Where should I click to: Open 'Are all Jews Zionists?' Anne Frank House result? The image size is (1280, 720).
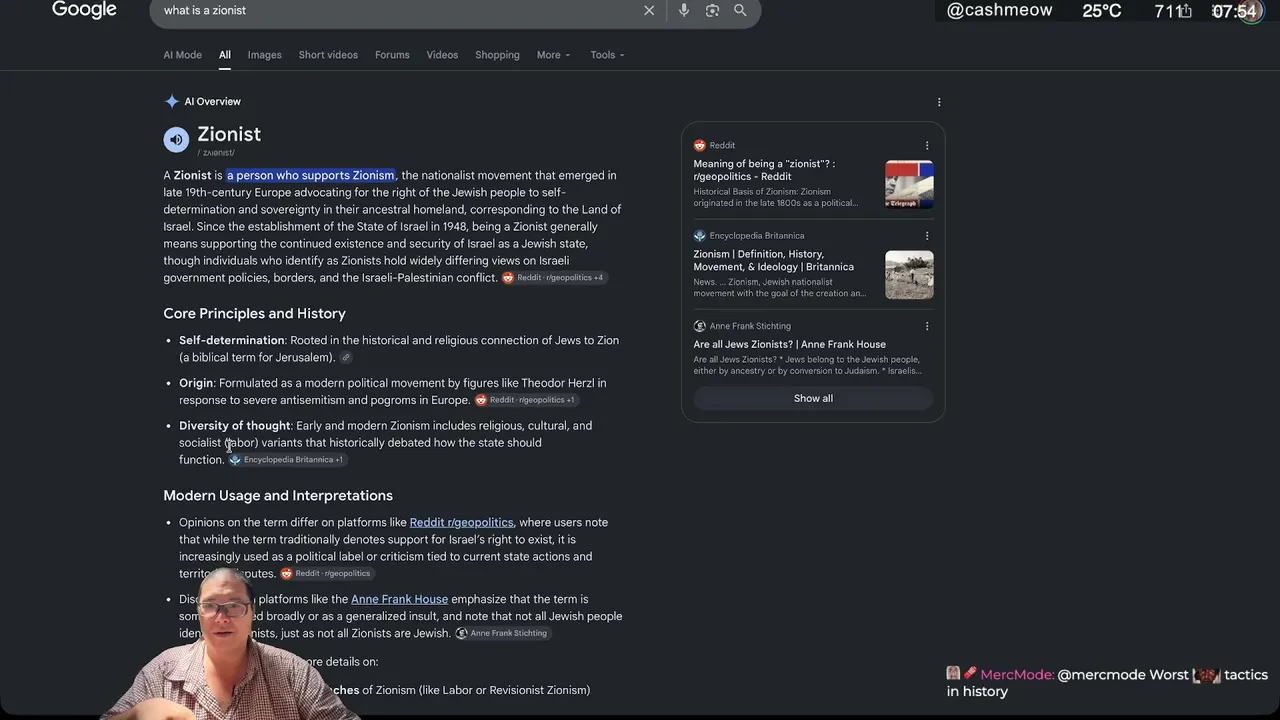tap(790, 344)
